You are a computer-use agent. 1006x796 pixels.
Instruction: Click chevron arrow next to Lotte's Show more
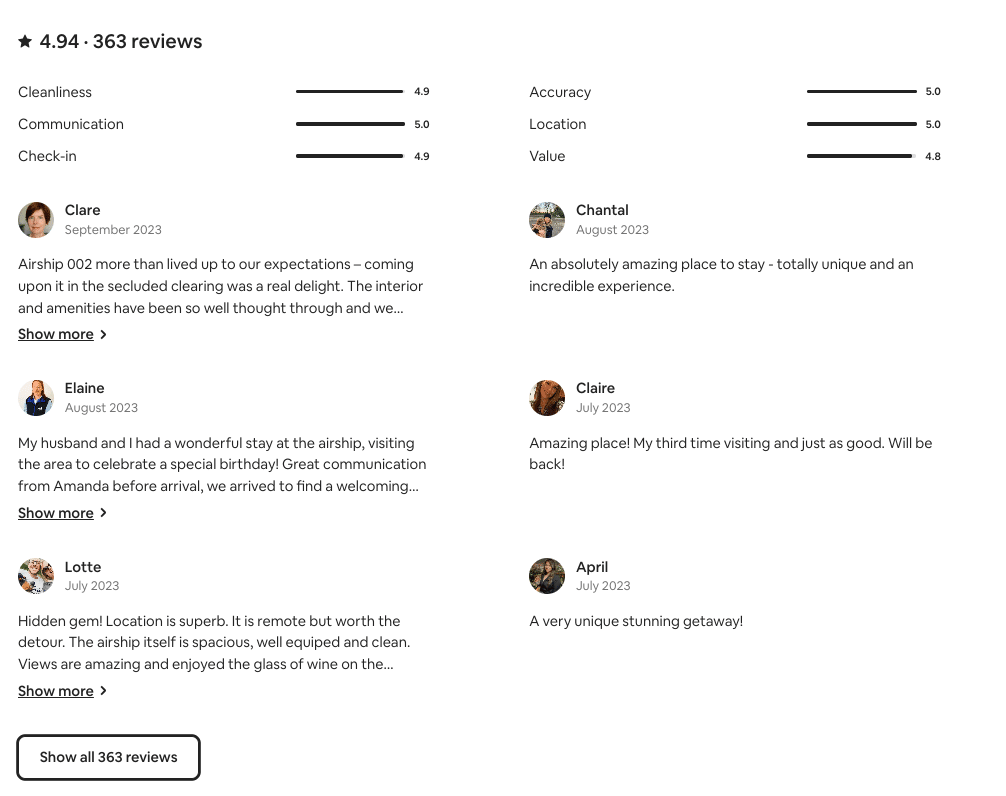click(103, 691)
